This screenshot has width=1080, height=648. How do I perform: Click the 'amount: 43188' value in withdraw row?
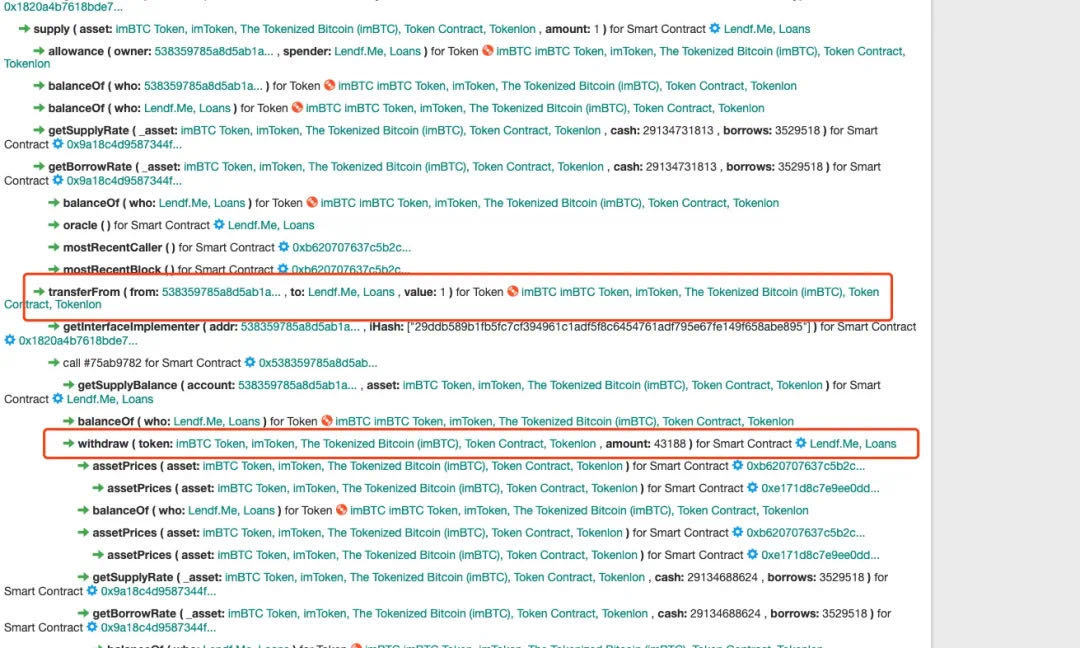(x=646, y=443)
